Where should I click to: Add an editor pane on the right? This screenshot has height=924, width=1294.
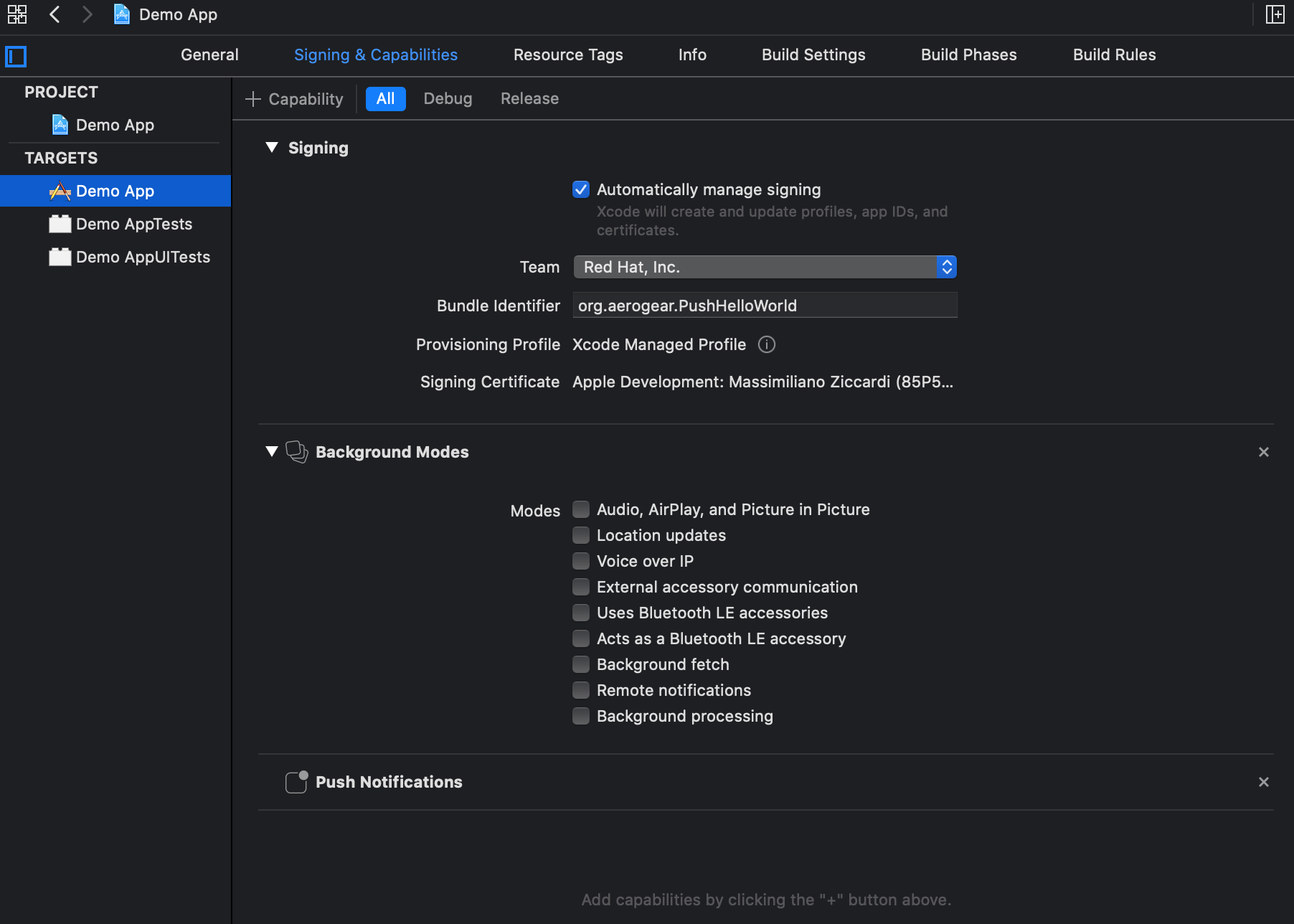coord(1275,14)
